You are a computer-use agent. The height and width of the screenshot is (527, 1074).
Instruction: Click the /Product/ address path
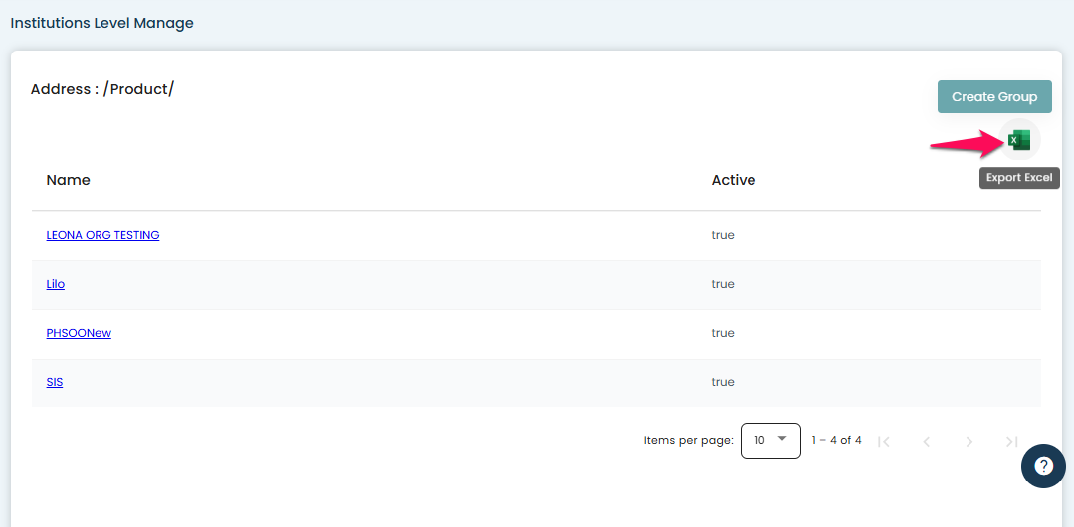click(x=138, y=89)
